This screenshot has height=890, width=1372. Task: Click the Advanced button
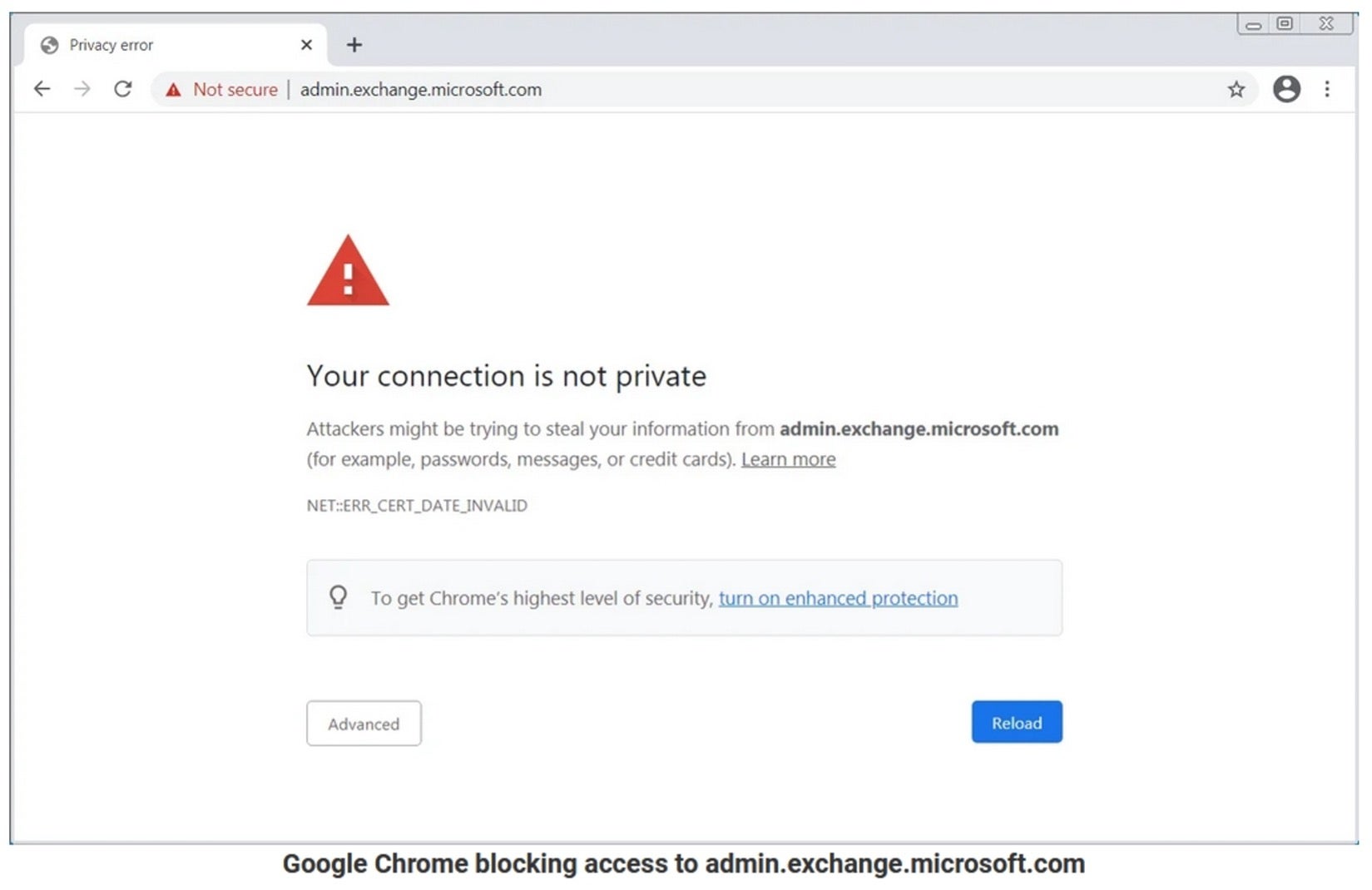coord(364,724)
